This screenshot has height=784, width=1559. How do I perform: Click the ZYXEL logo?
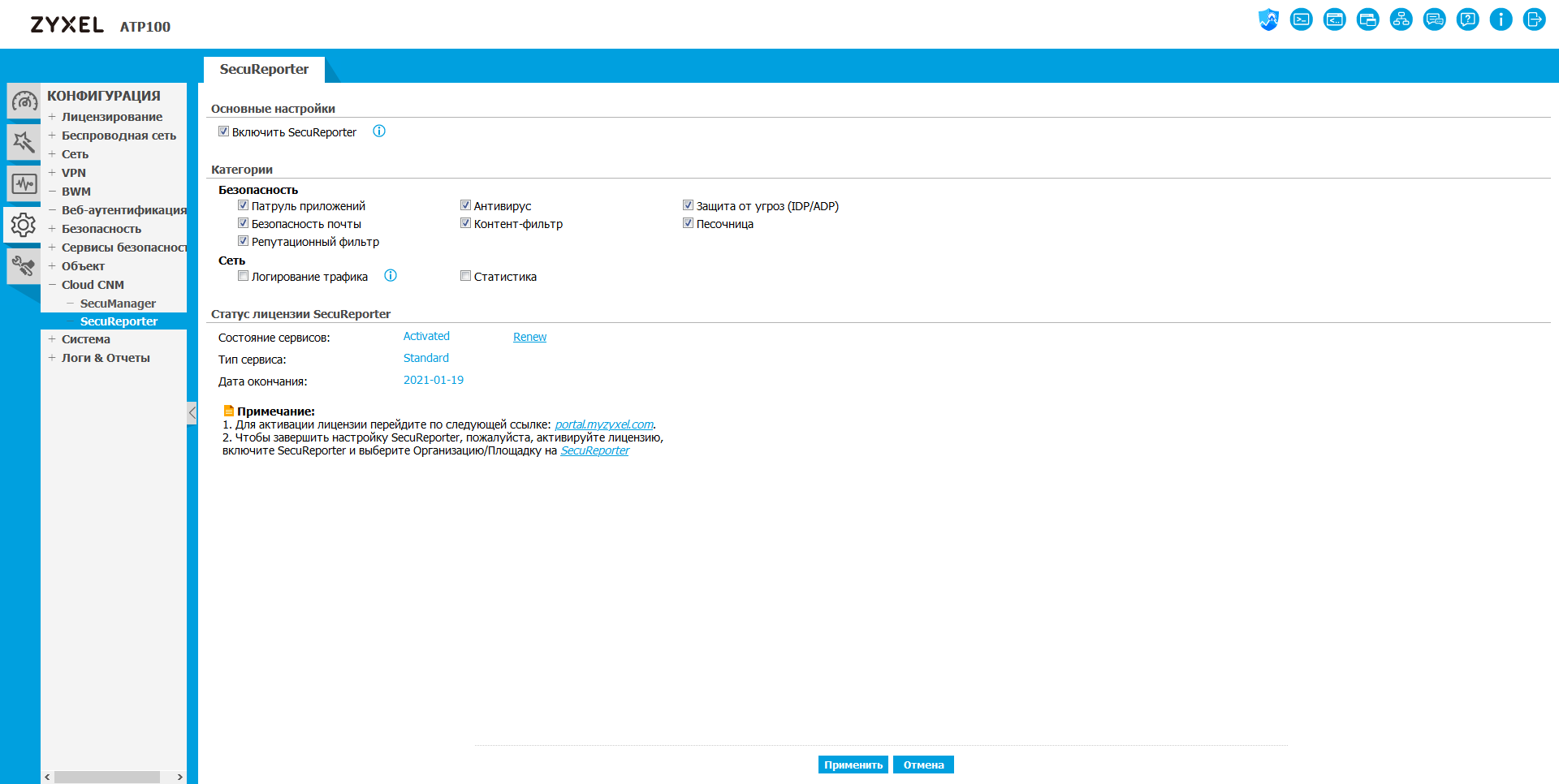[67, 25]
